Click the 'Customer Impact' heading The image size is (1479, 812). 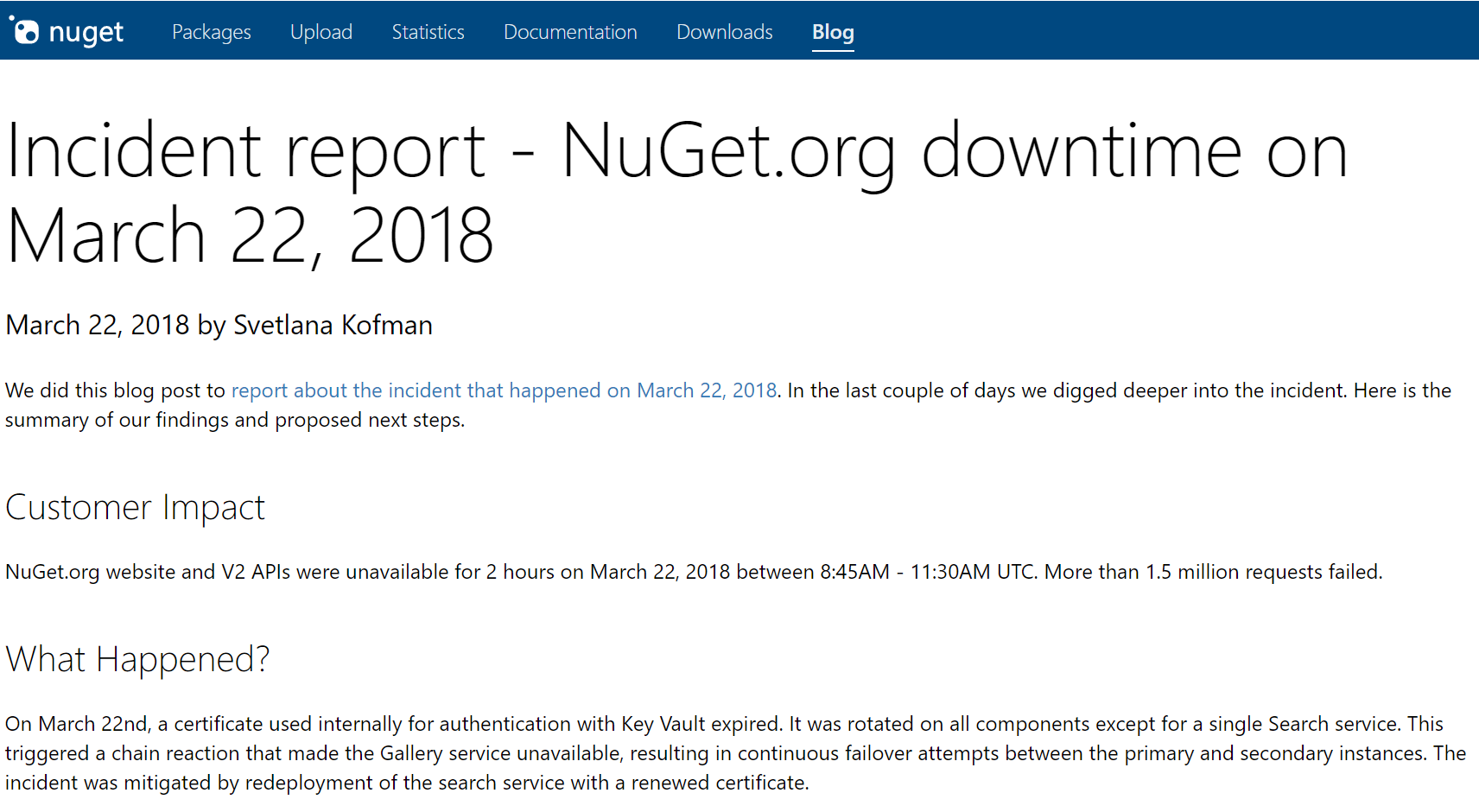(x=135, y=508)
